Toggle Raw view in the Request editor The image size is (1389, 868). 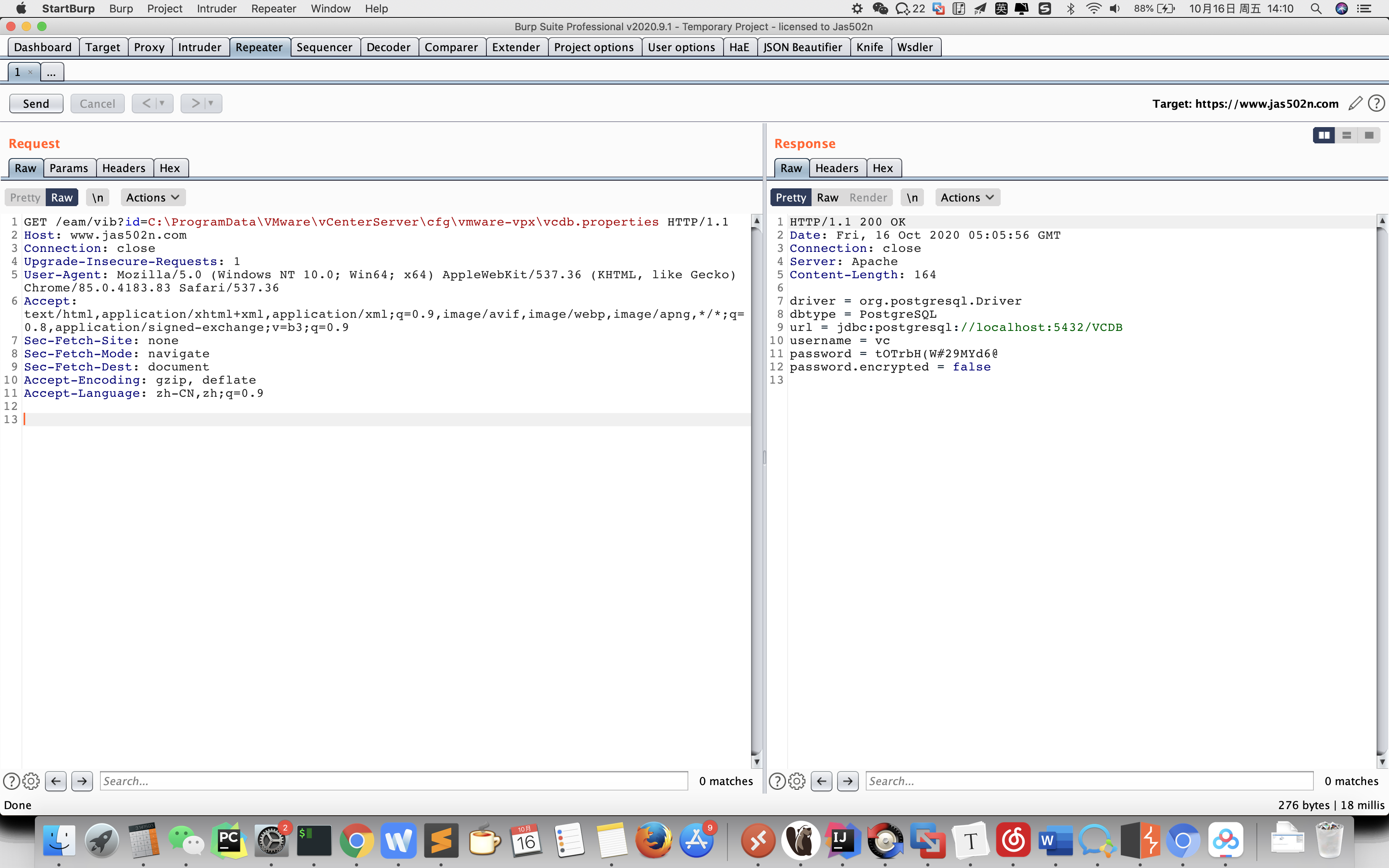coord(62,198)
